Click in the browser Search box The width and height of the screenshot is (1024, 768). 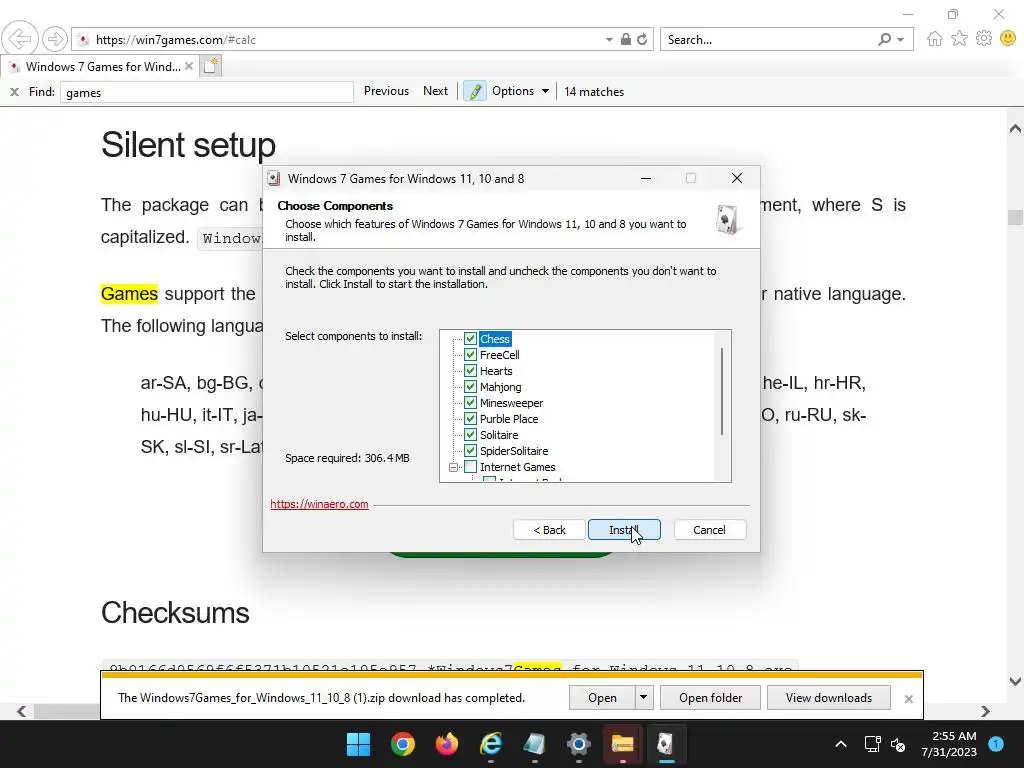point(767,40)
